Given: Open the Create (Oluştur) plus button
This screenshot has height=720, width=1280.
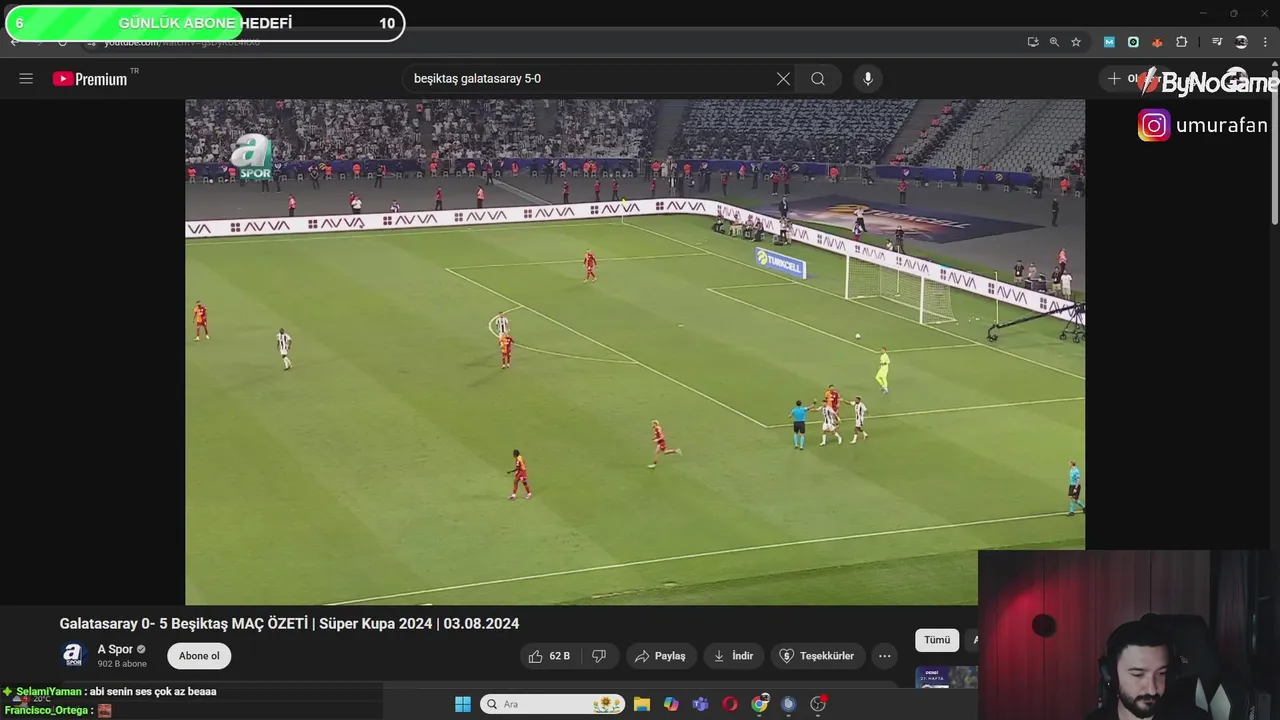Looking at the screenshot, I should tap(1130, 79).
